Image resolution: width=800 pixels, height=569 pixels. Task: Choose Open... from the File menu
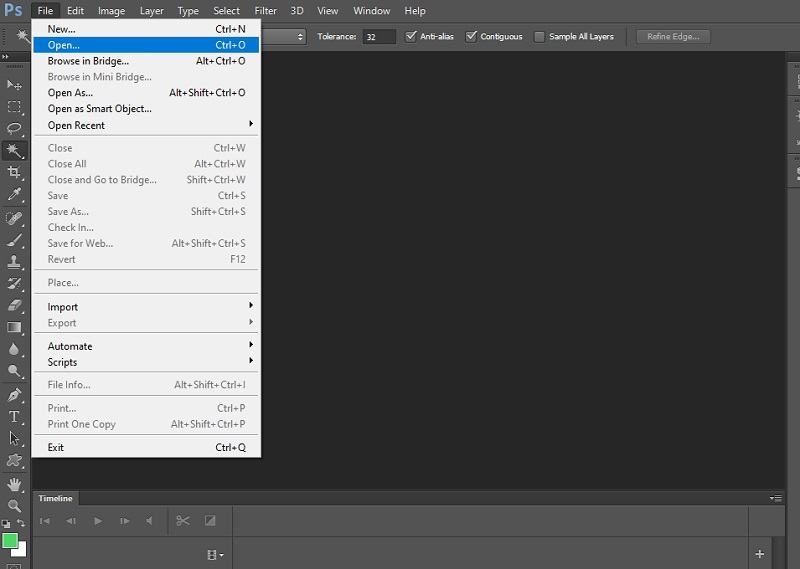click(146, 45)
